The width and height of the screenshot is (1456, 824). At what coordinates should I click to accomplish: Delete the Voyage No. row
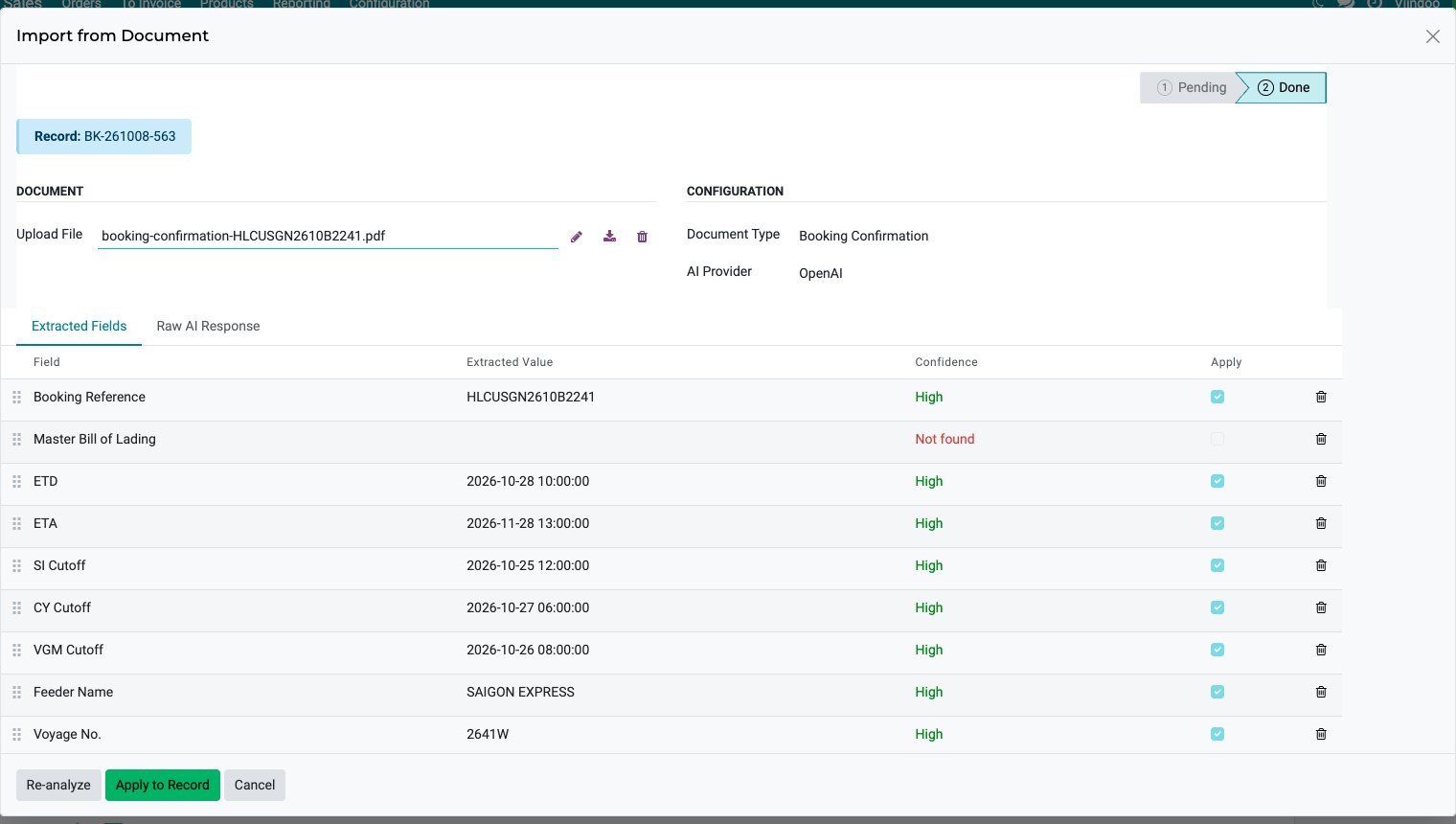(x=1321, y=734)
